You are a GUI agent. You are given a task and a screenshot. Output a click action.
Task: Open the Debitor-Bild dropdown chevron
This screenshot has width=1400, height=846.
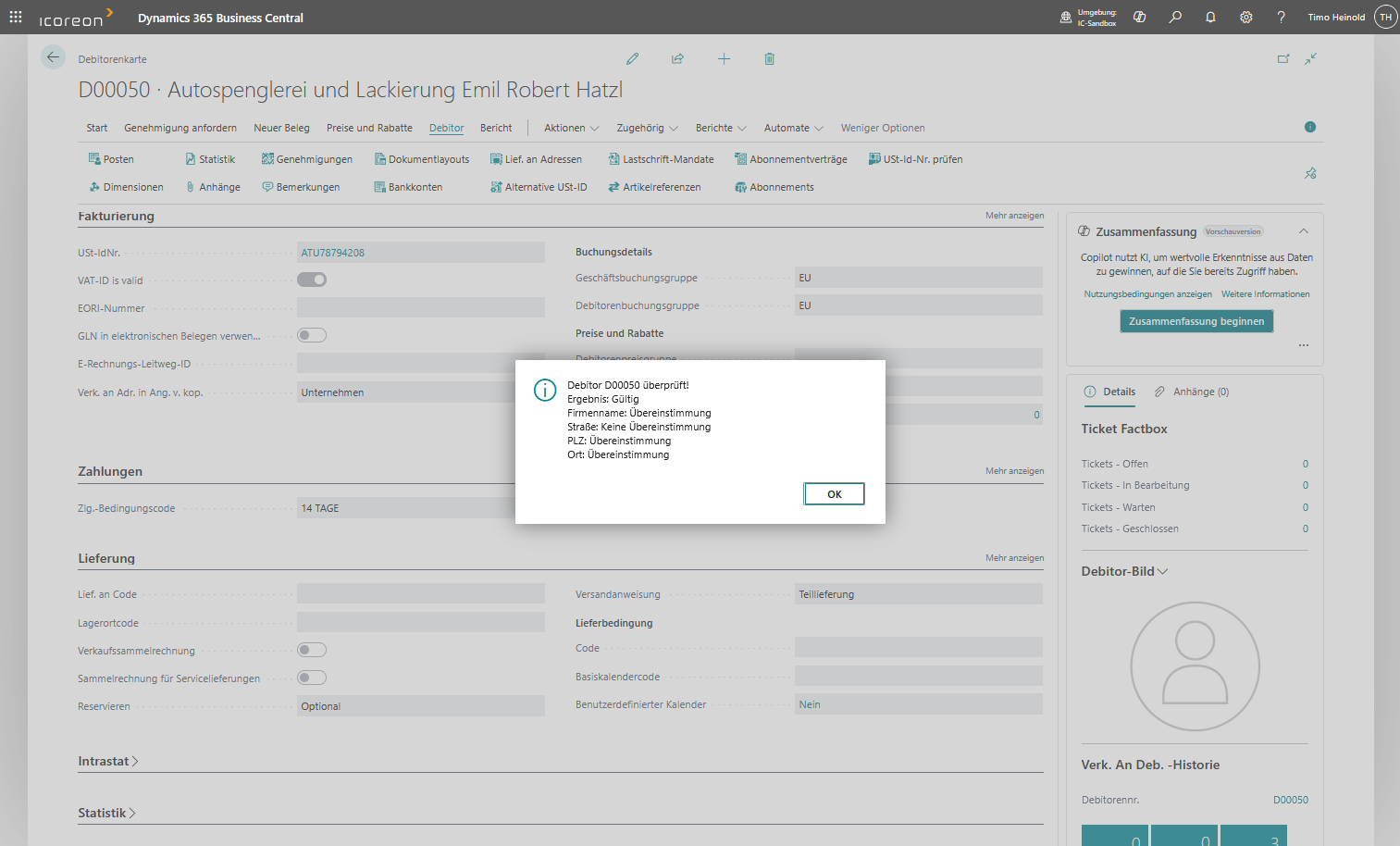click(x=1163, y=571)
